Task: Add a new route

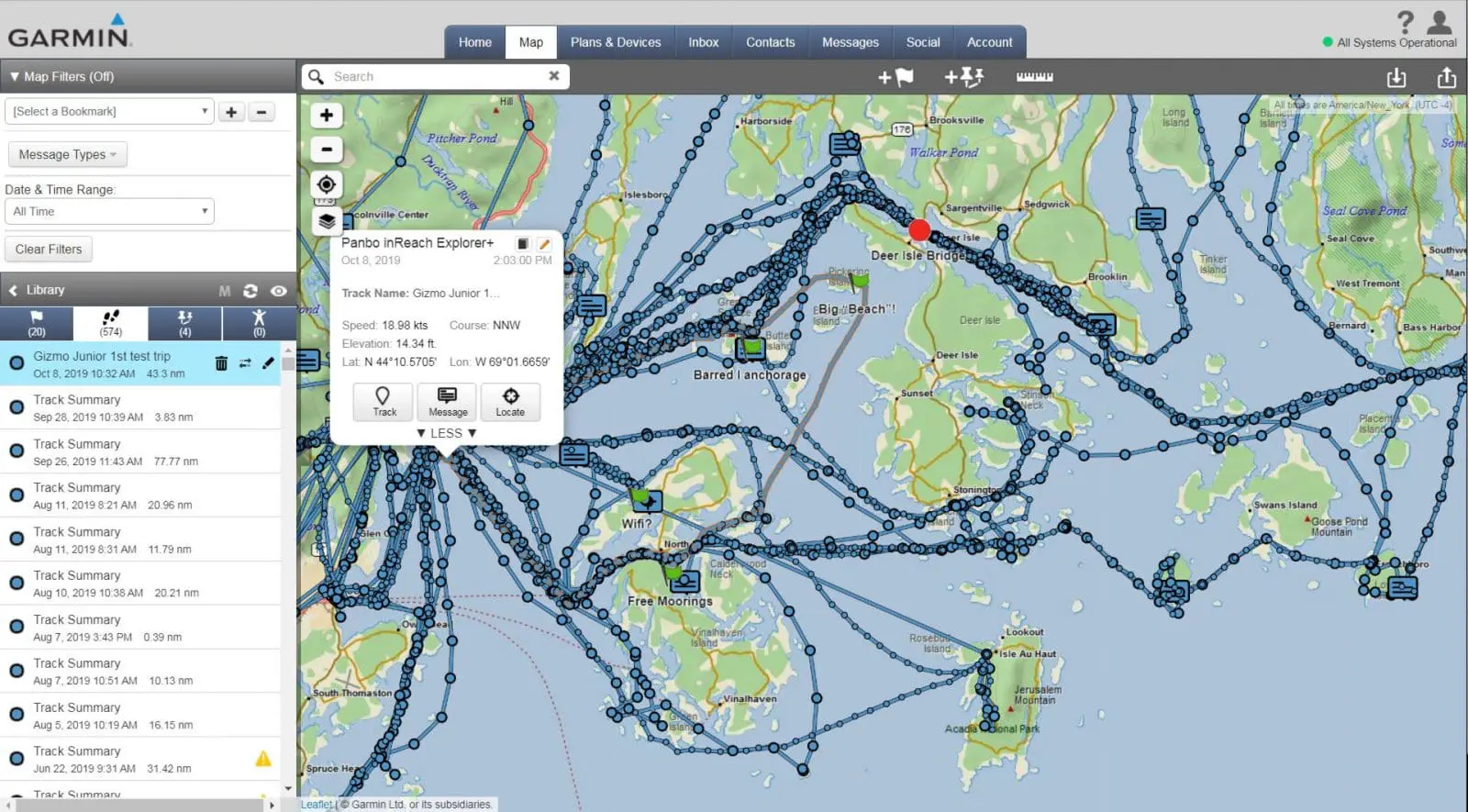Action: 964,77
